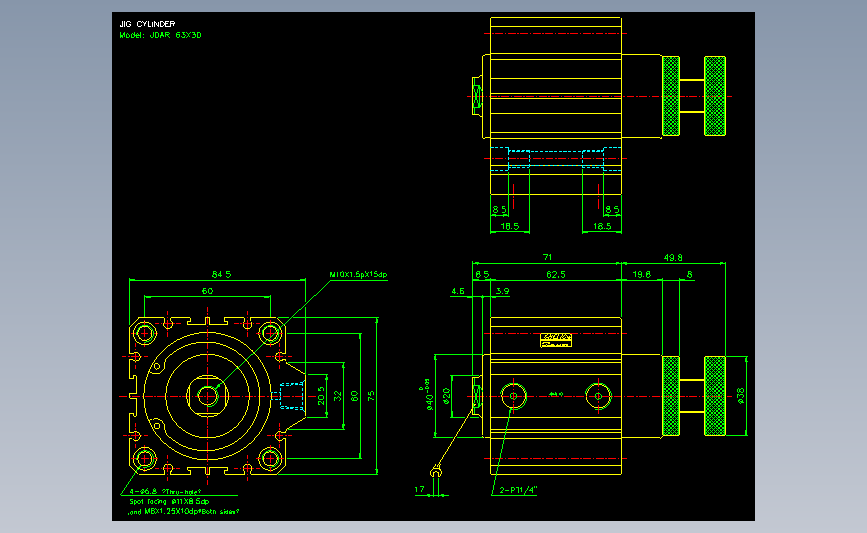The height and width of the screenshot is (533, 867).
Task: Select the 4.6 dimension value
Action: (458, 291)
